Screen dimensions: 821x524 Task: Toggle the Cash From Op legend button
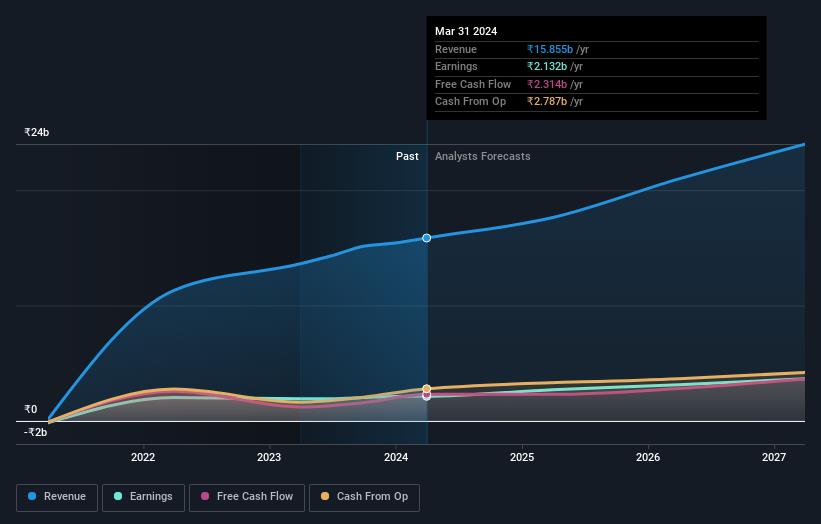click(364, 497)
